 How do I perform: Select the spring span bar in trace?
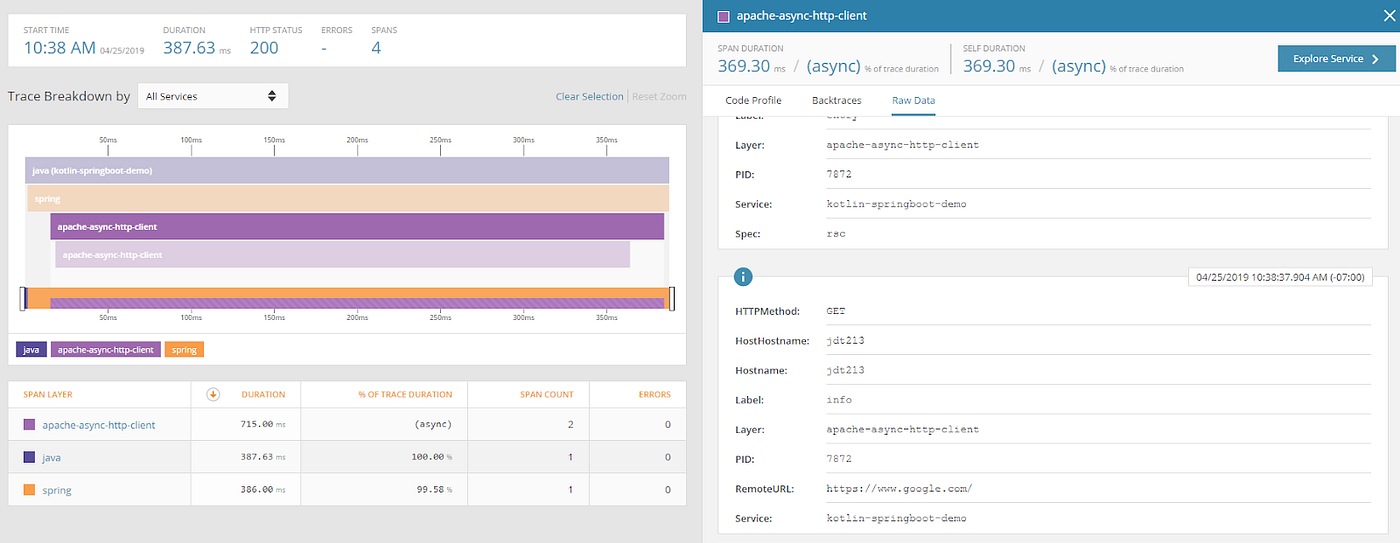(x=347, y=198)
